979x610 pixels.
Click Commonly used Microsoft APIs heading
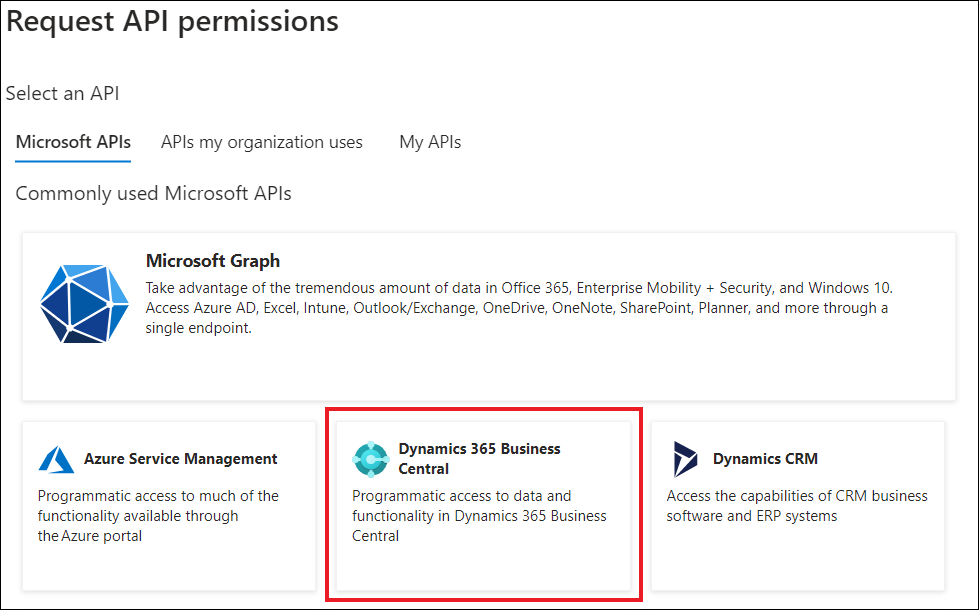point(154,194)
